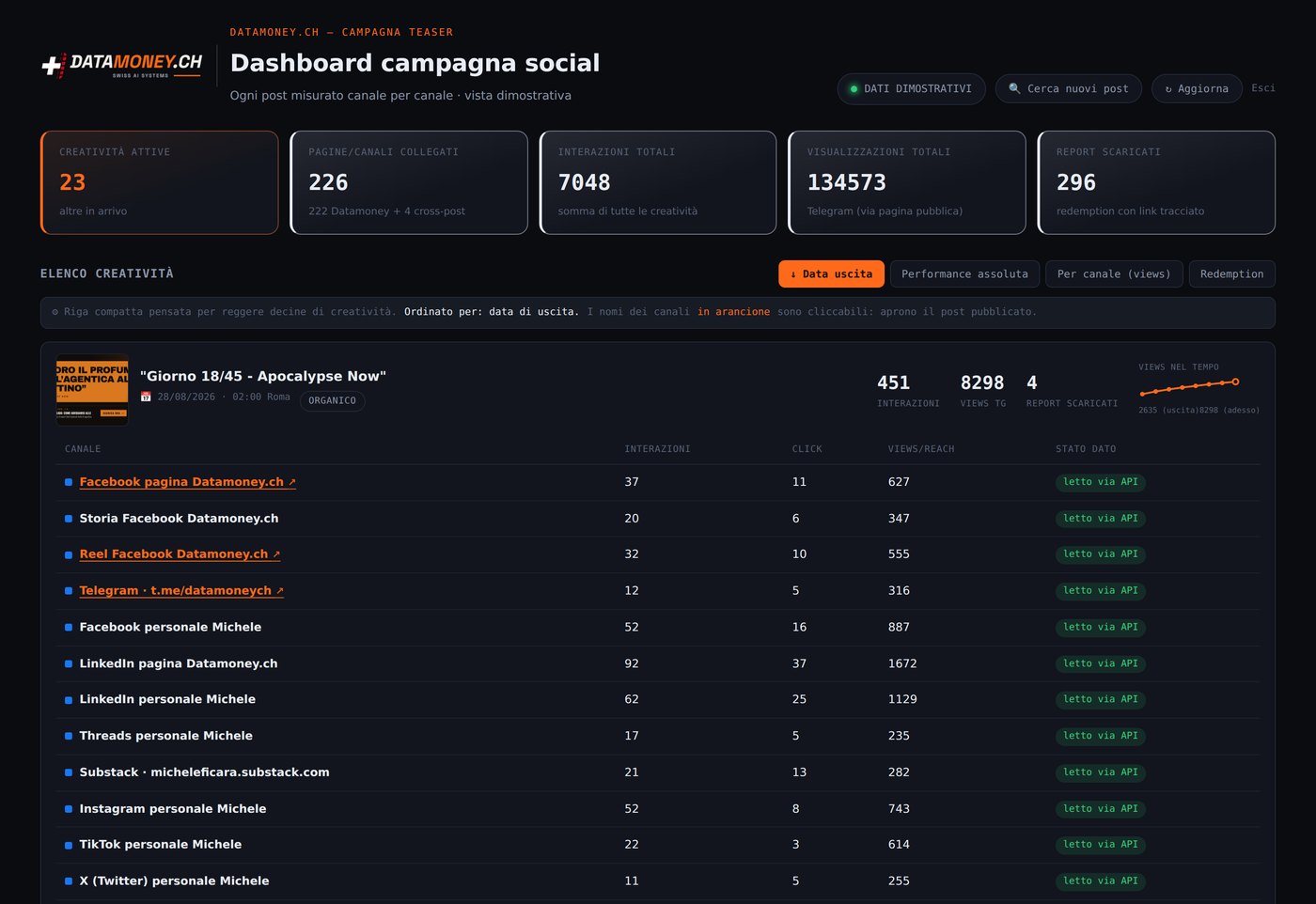Click the refresh icon in Aggiorna
Viewport: 1316px width, 904px height.
pyautogui.click(x=1168, y=89)
